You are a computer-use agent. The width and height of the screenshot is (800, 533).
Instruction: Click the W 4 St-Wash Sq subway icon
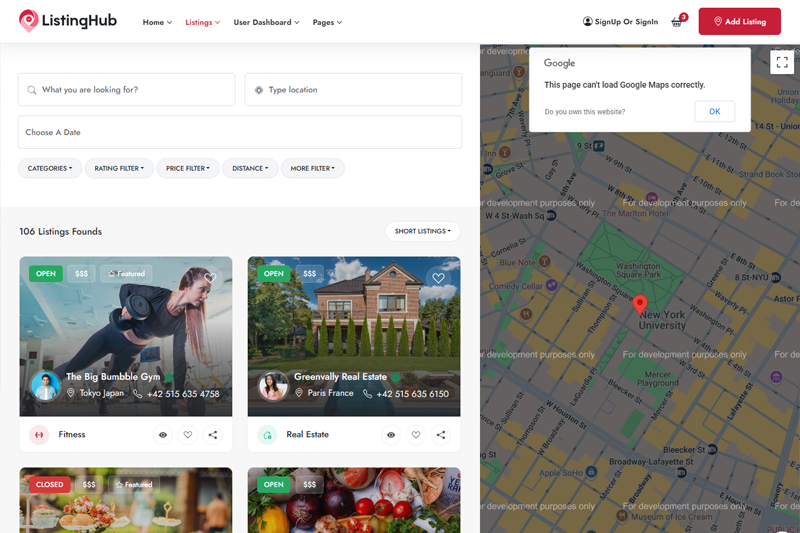(x=551, y=216)
